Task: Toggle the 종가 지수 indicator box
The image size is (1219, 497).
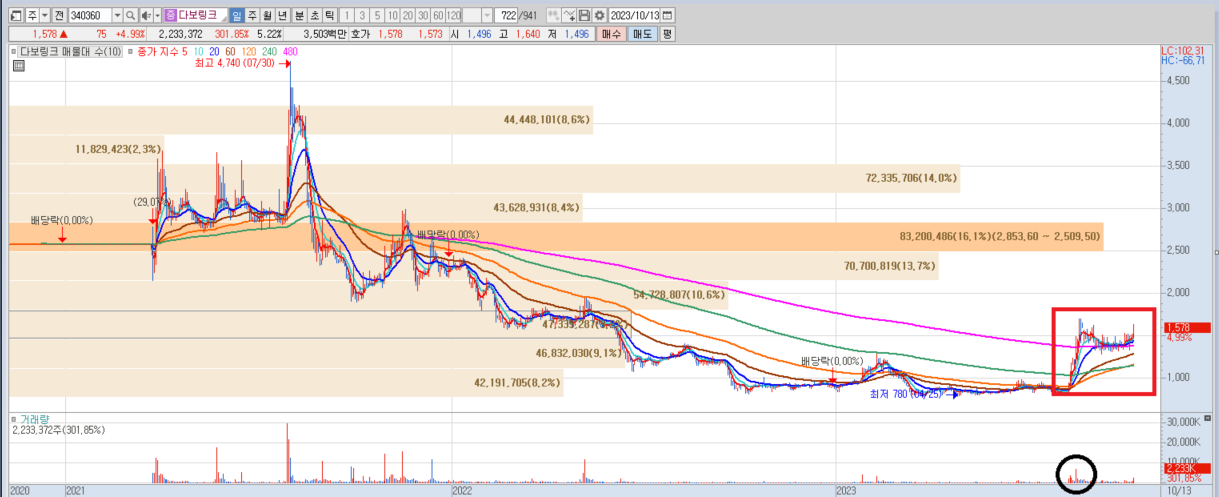Action: click(x=130, y=51)
